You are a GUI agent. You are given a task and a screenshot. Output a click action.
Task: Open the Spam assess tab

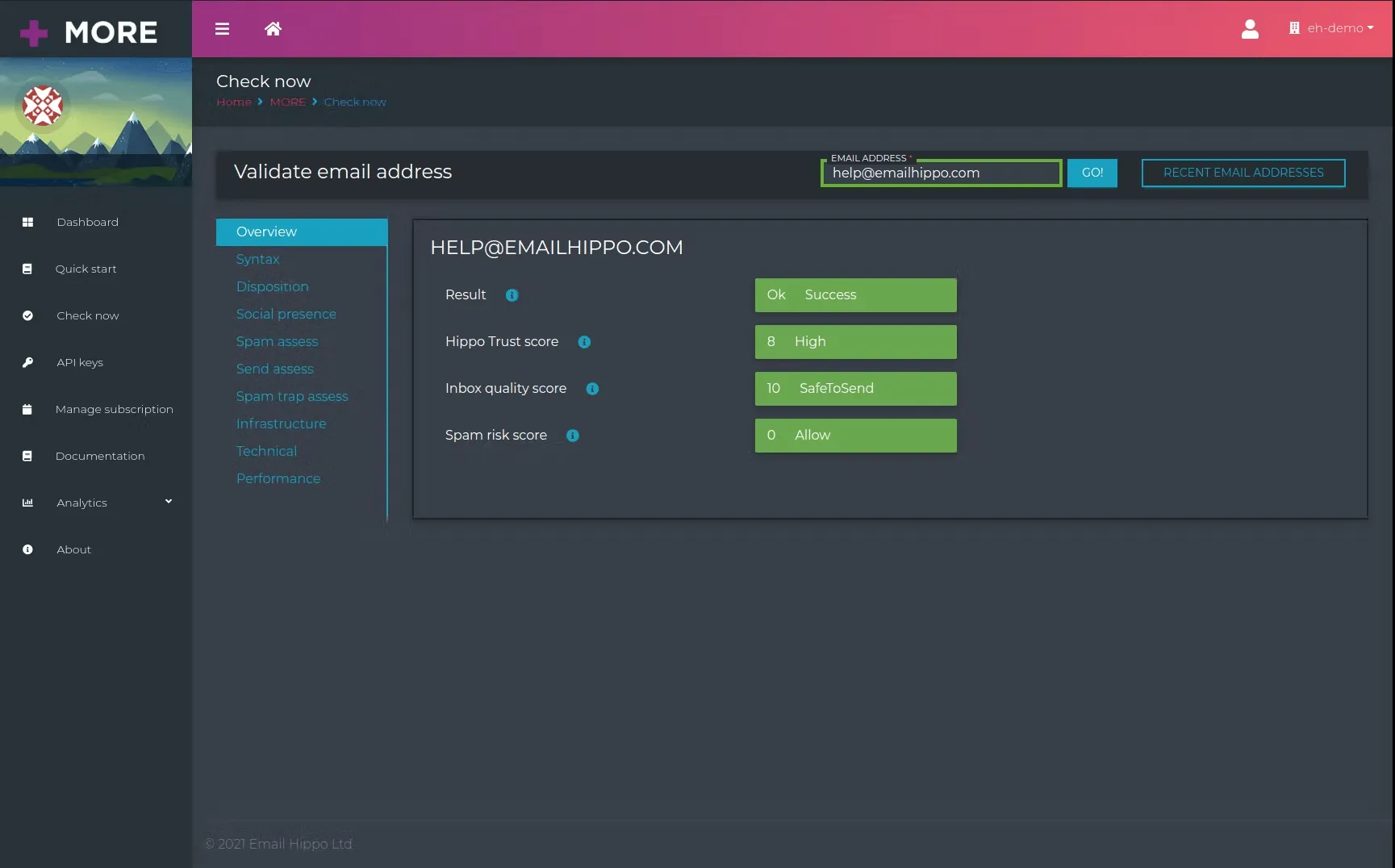click(x=277, y=341)
